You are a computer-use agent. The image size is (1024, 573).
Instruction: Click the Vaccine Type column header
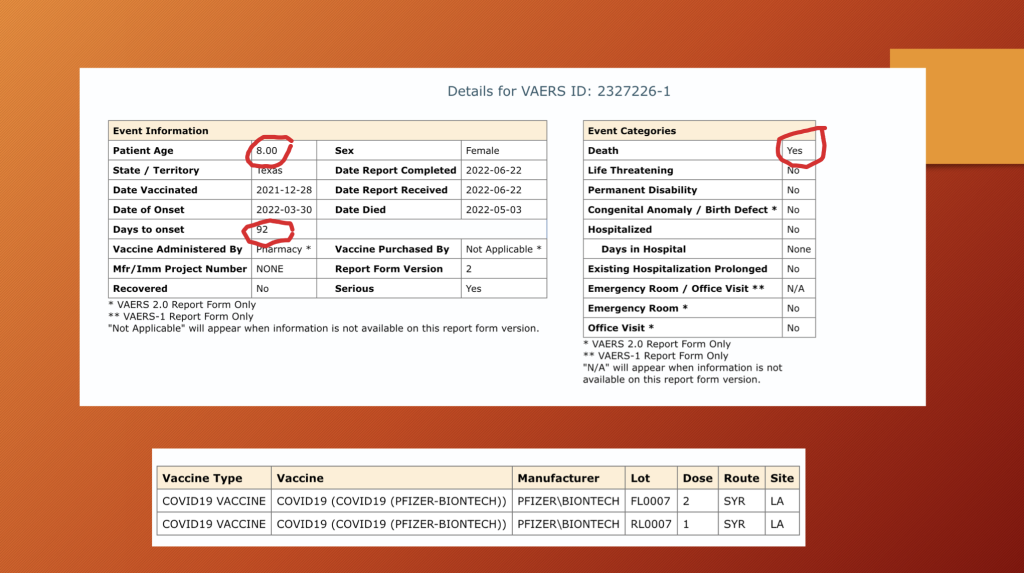tap(202, 478)
